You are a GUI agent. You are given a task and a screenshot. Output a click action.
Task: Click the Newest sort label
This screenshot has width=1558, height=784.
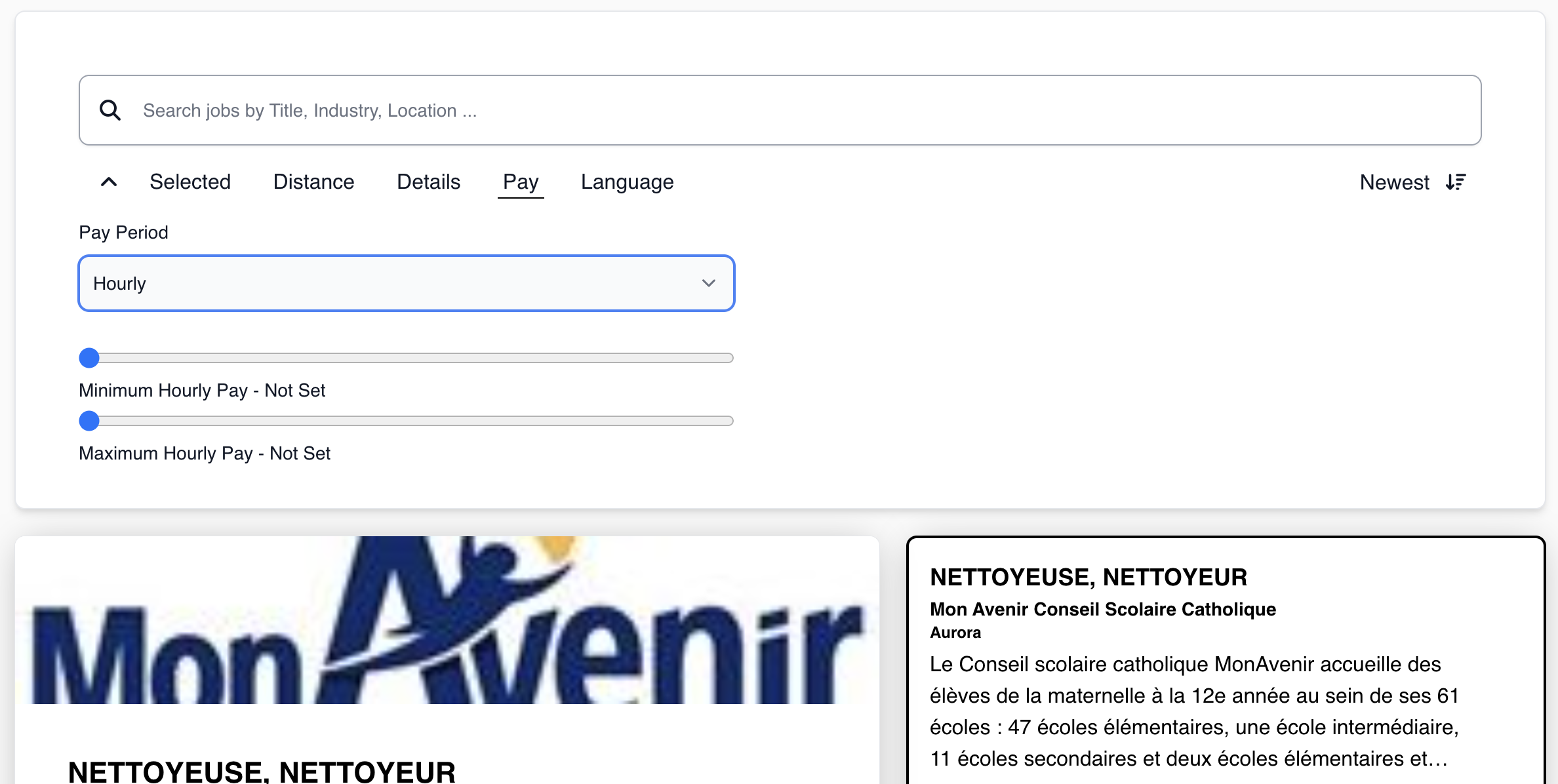1394,182
